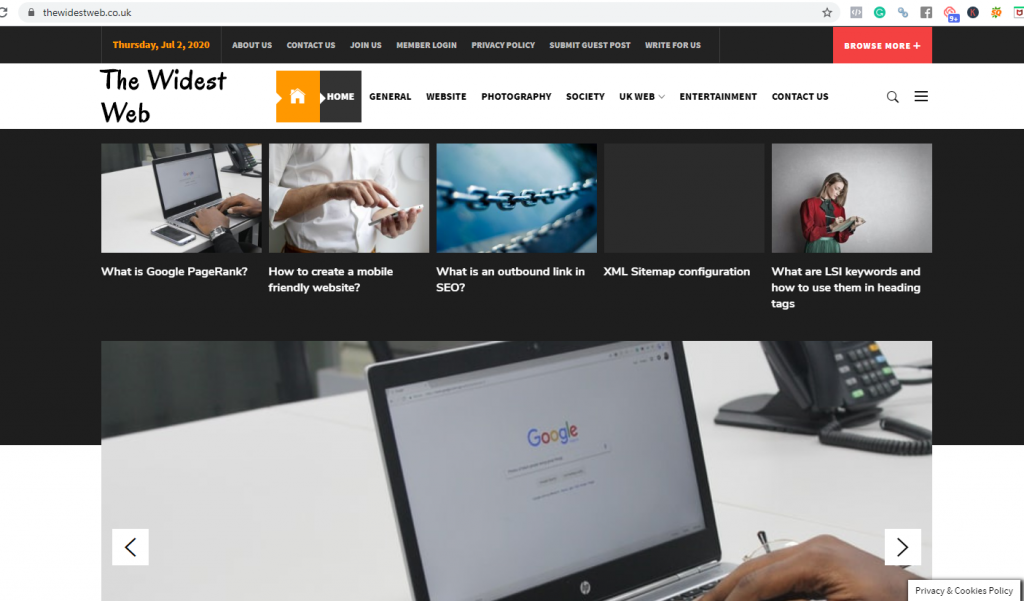Open the hamburger sidebar menu
Screen dimensions: 1024x601
921,97
